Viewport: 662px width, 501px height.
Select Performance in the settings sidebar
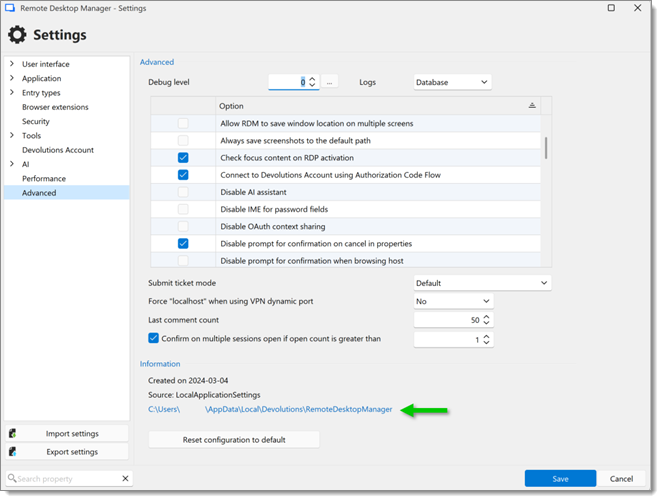point(44,179)
